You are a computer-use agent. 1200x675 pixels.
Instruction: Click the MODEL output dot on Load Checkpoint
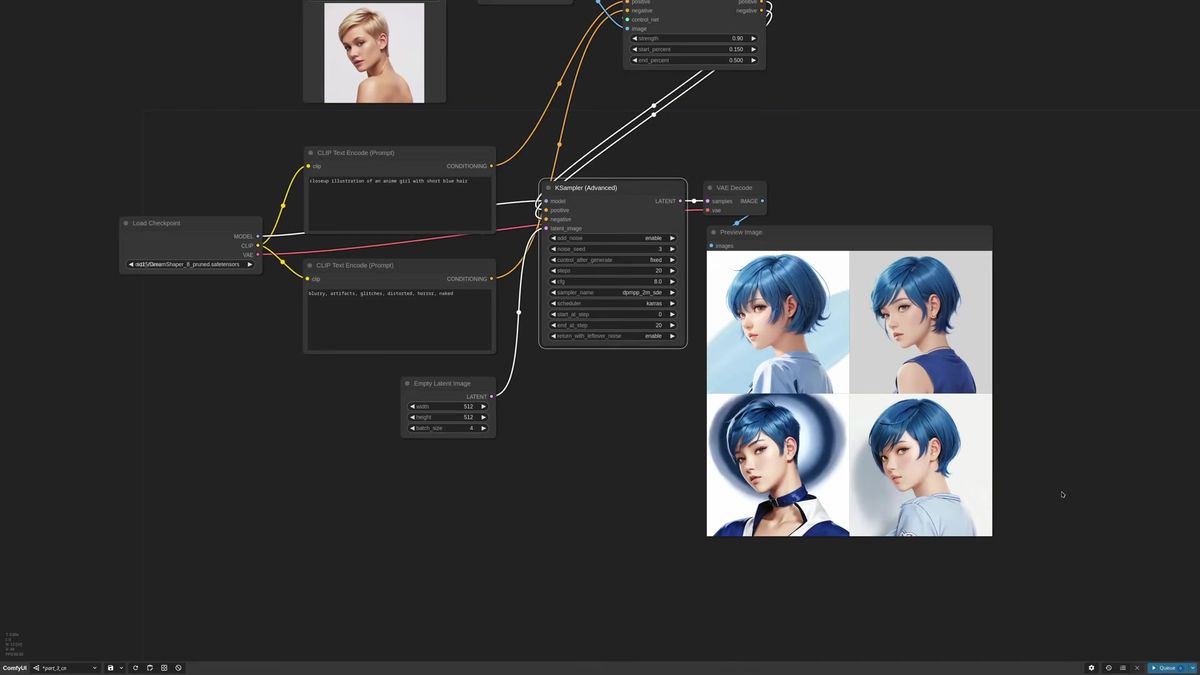coord(258,236)
